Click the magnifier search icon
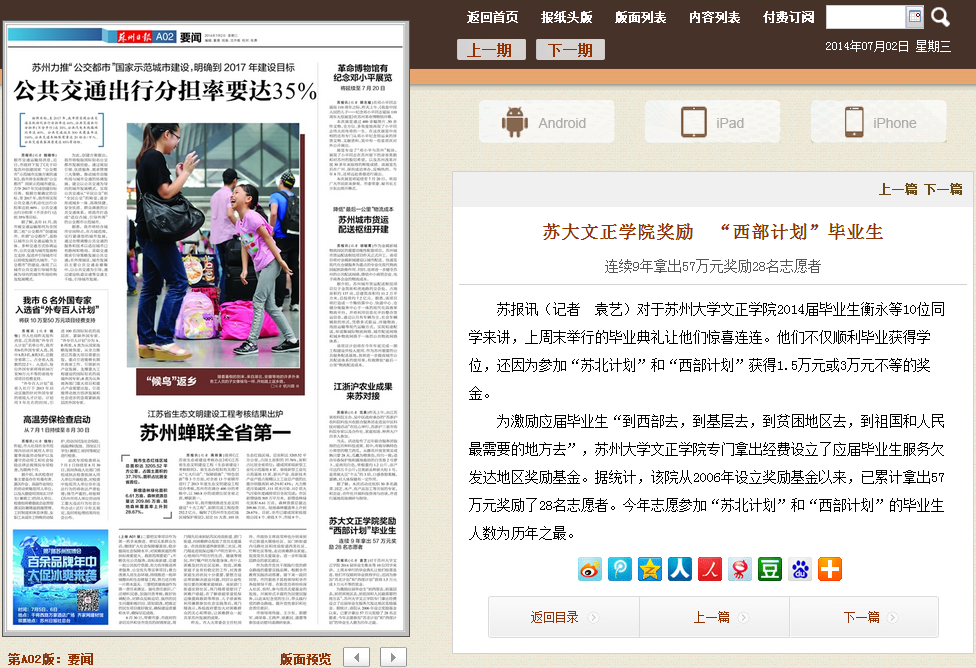976x668 pixels. point(940,17)
